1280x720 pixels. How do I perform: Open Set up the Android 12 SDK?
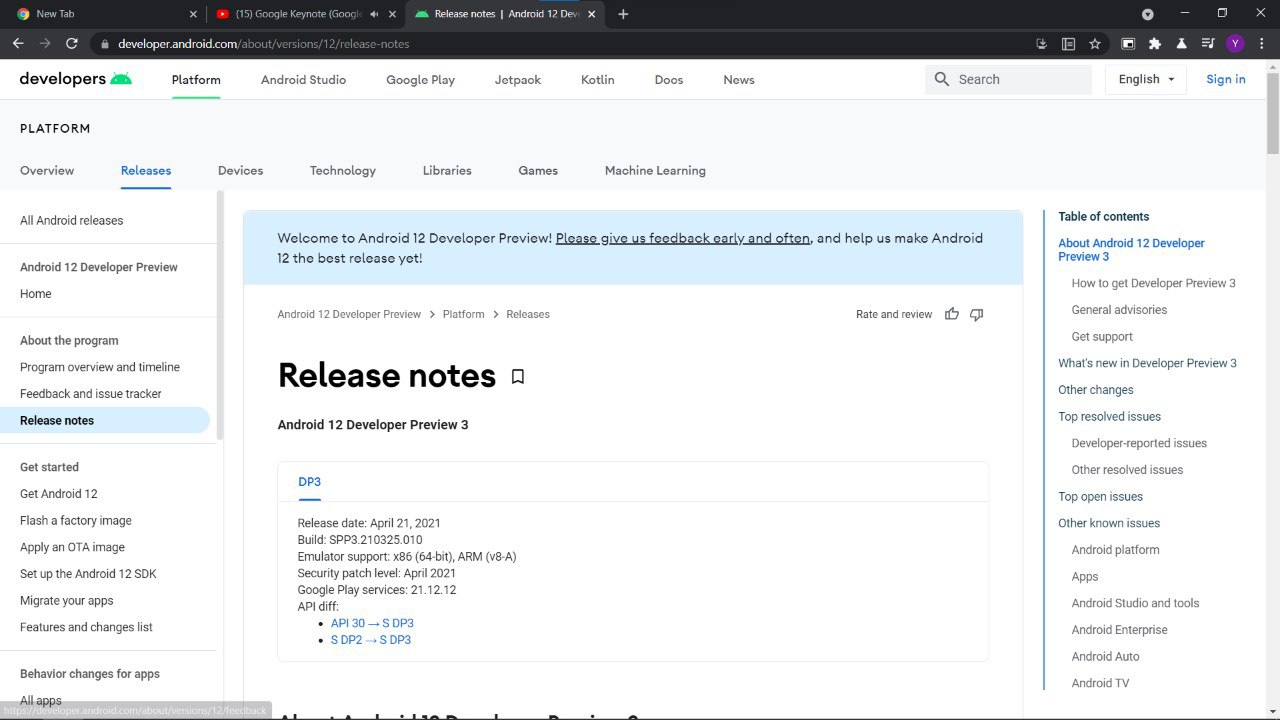point(88,574)
